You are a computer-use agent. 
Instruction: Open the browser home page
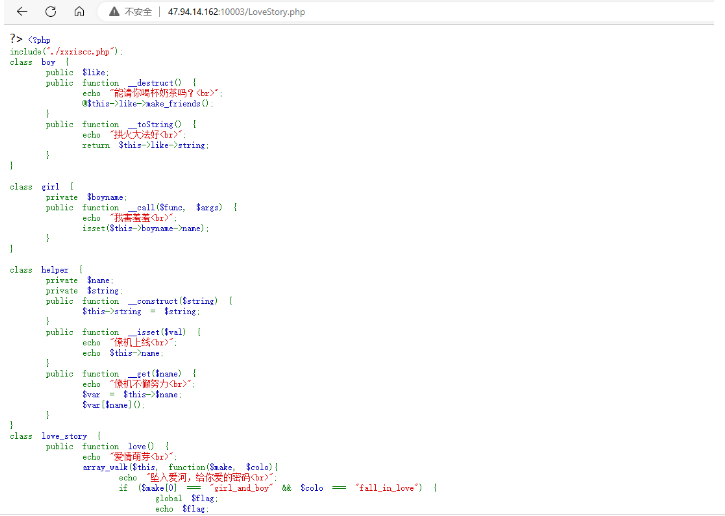tap(79, 12)
